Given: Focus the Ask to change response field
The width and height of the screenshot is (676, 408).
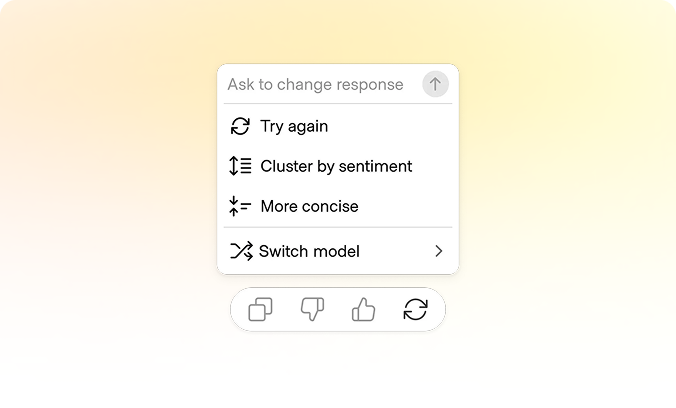Looking at the screenshot, I should 321,84.
